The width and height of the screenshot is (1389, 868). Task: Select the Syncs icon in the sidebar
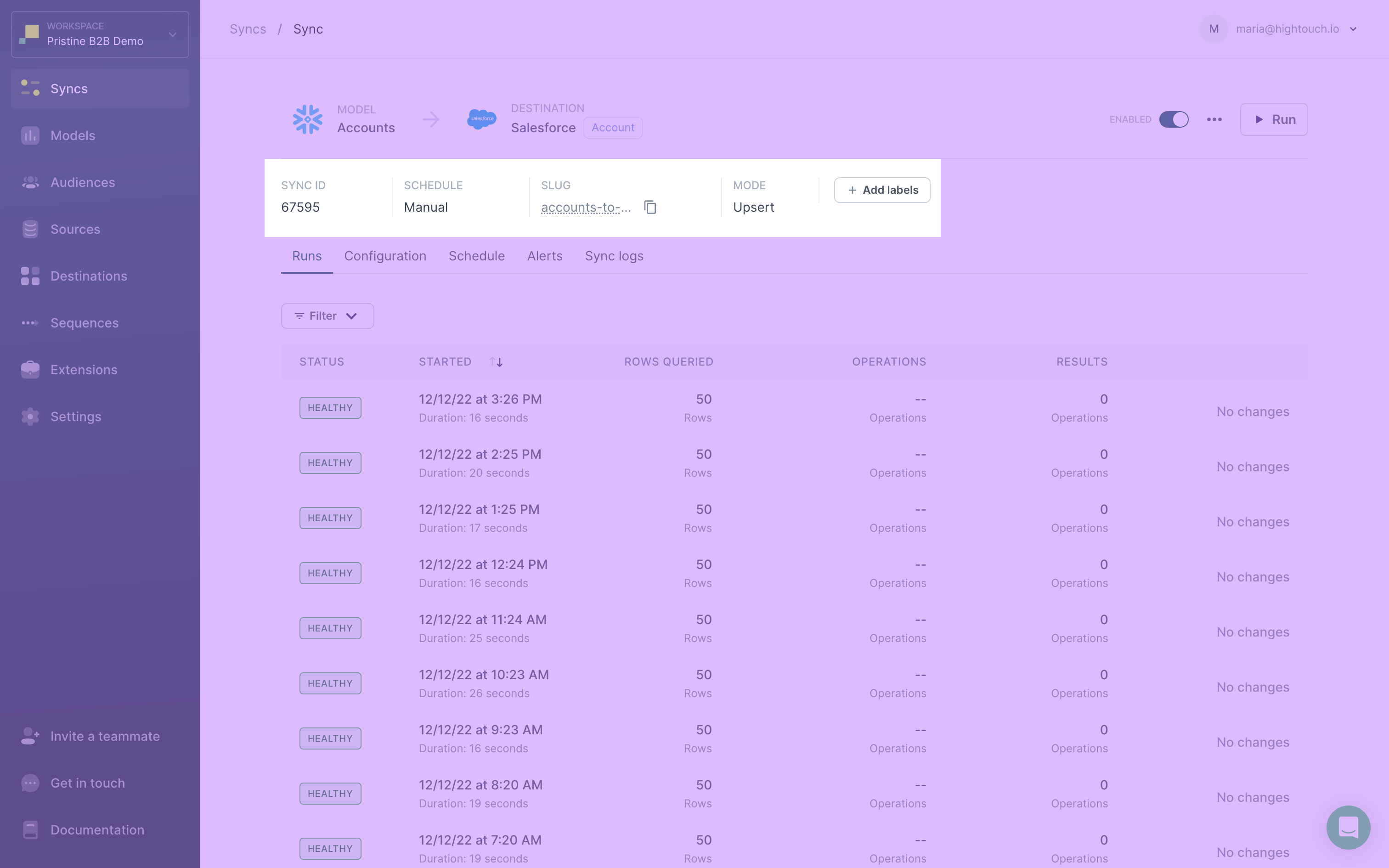click(x=30, y=88)
